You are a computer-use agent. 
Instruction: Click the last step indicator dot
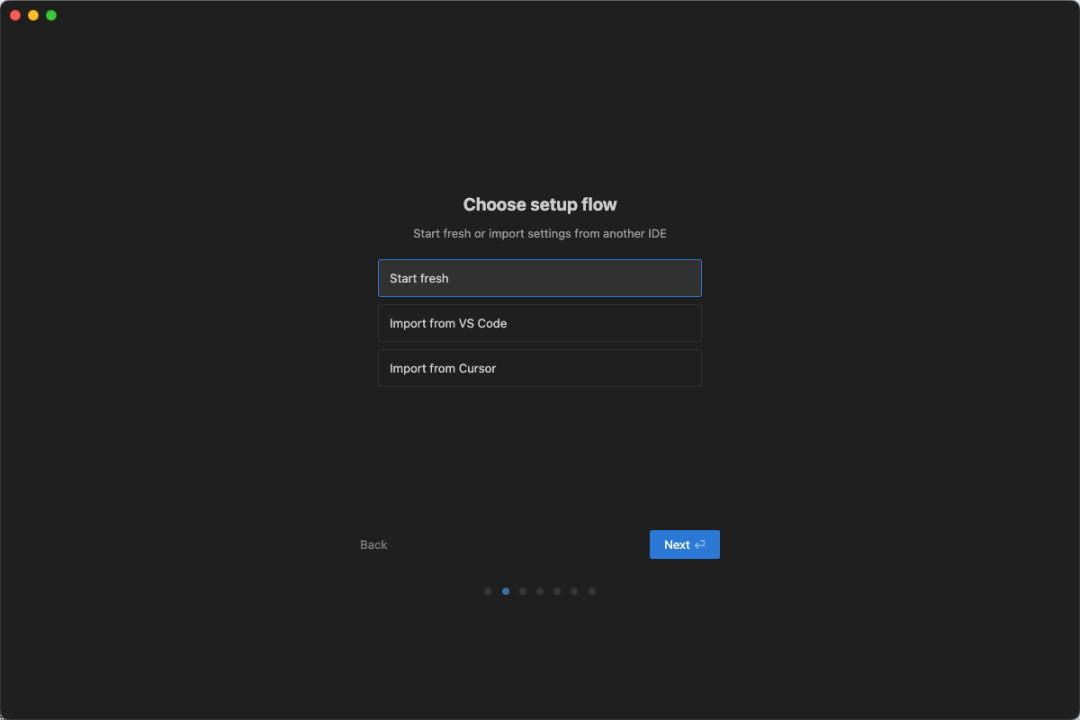point(591,591)
